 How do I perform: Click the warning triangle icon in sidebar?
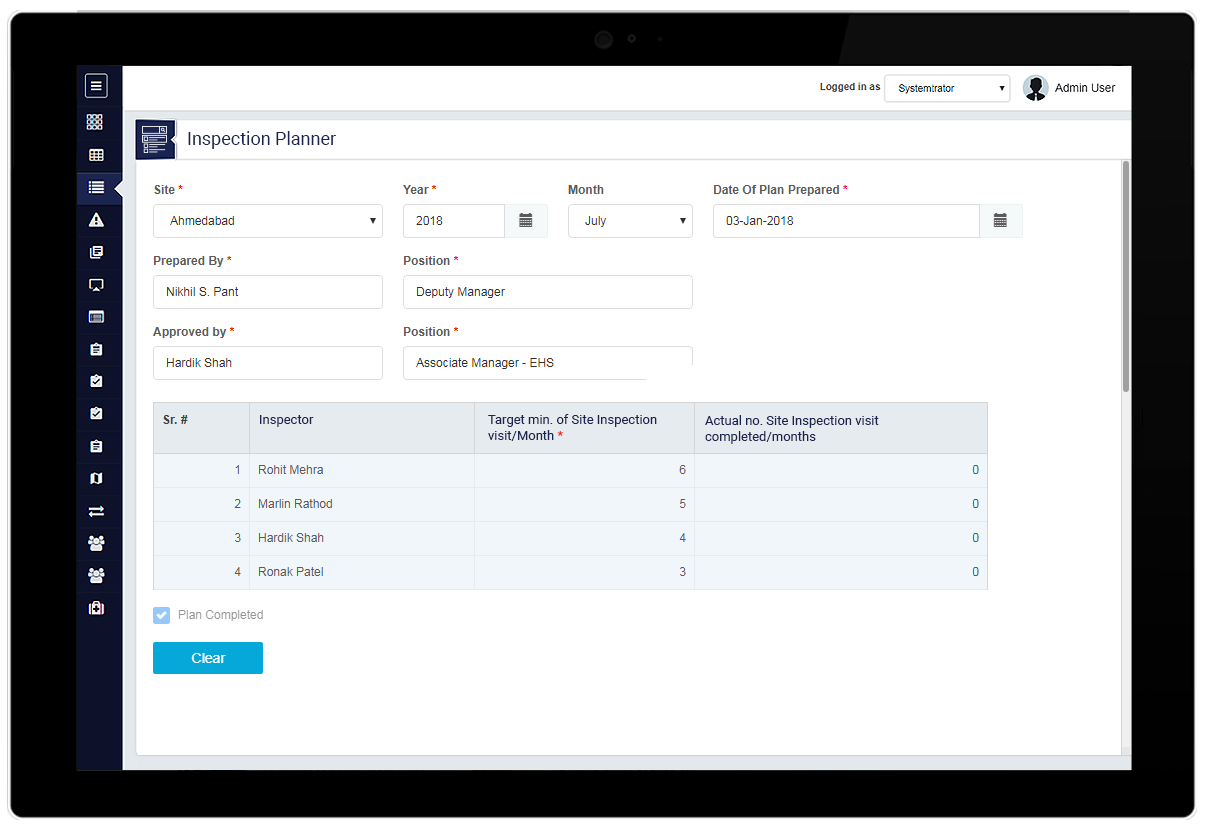pyautogui.click(x=96, y=220)
